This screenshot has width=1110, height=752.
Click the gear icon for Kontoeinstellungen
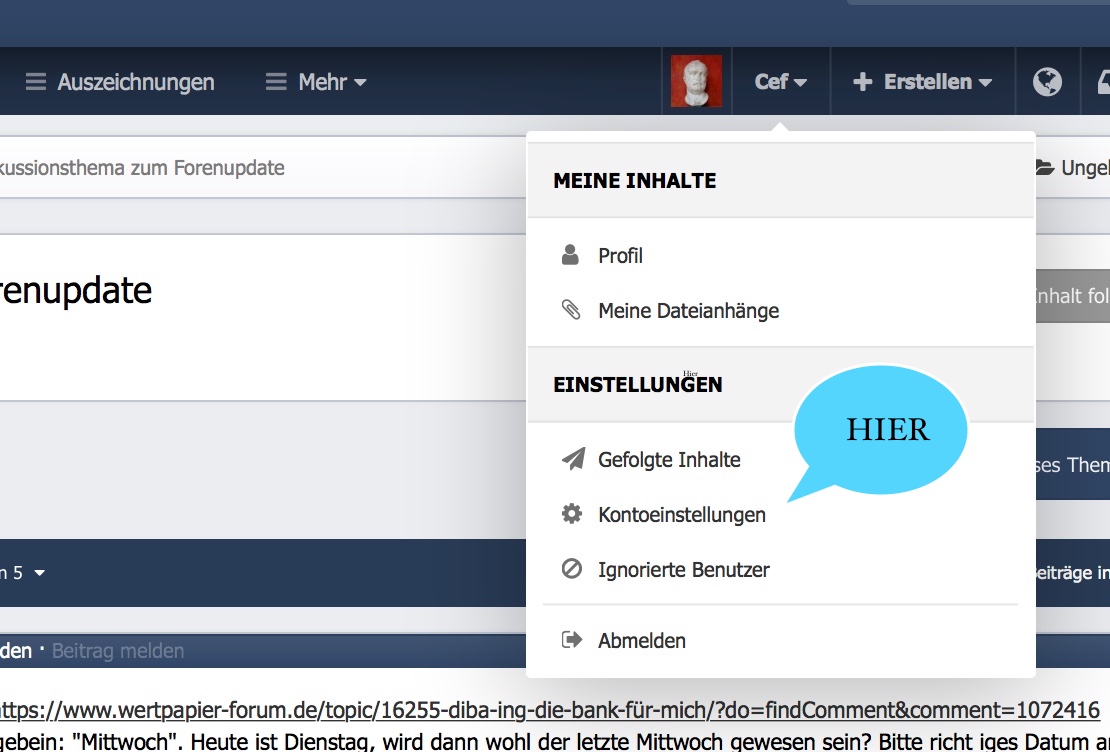point(571,514)
